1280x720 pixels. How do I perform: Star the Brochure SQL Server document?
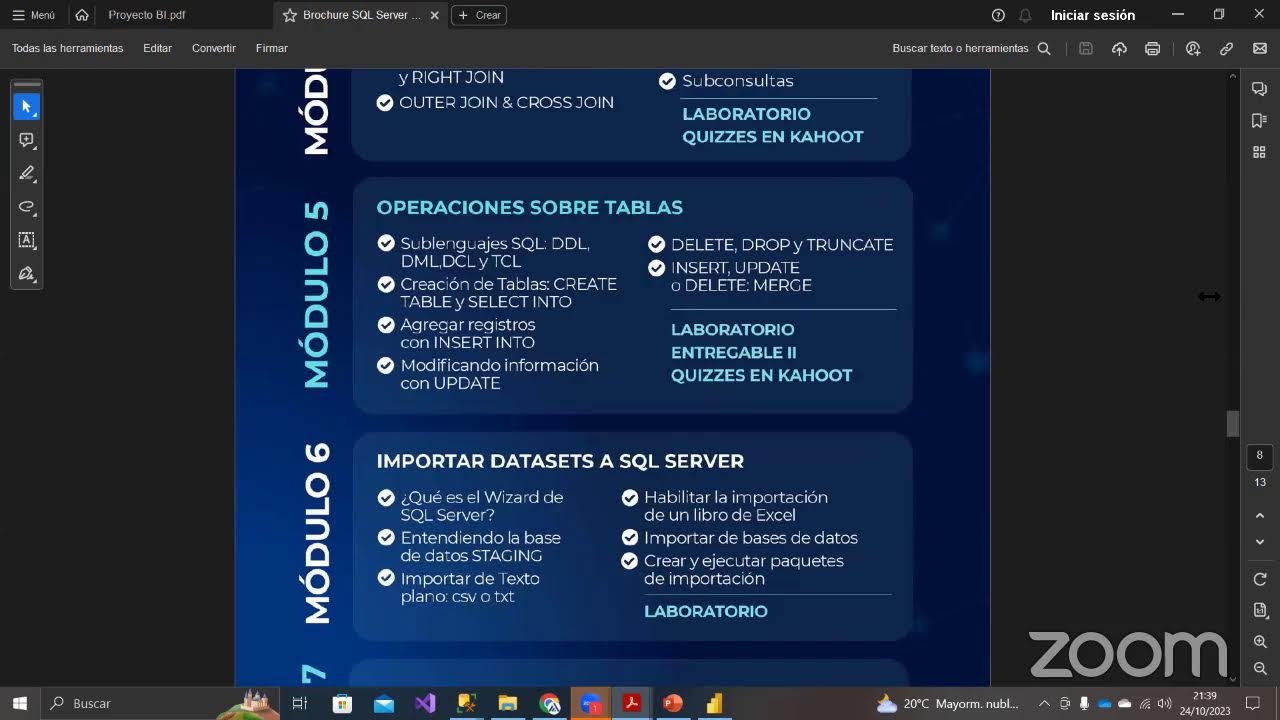tap(289, 15)
